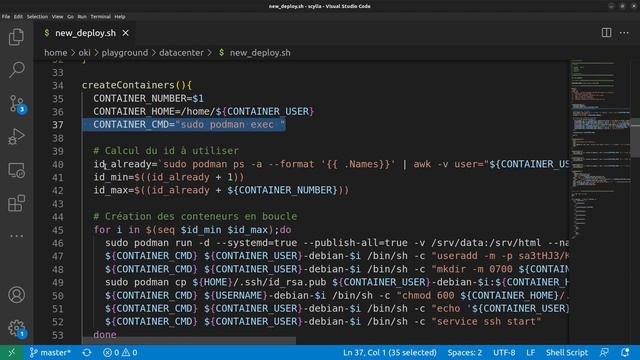The width and height of the screenshot is (640, 360).
Task: Open the Search view in activity bar
Action: tap(16, 70)
